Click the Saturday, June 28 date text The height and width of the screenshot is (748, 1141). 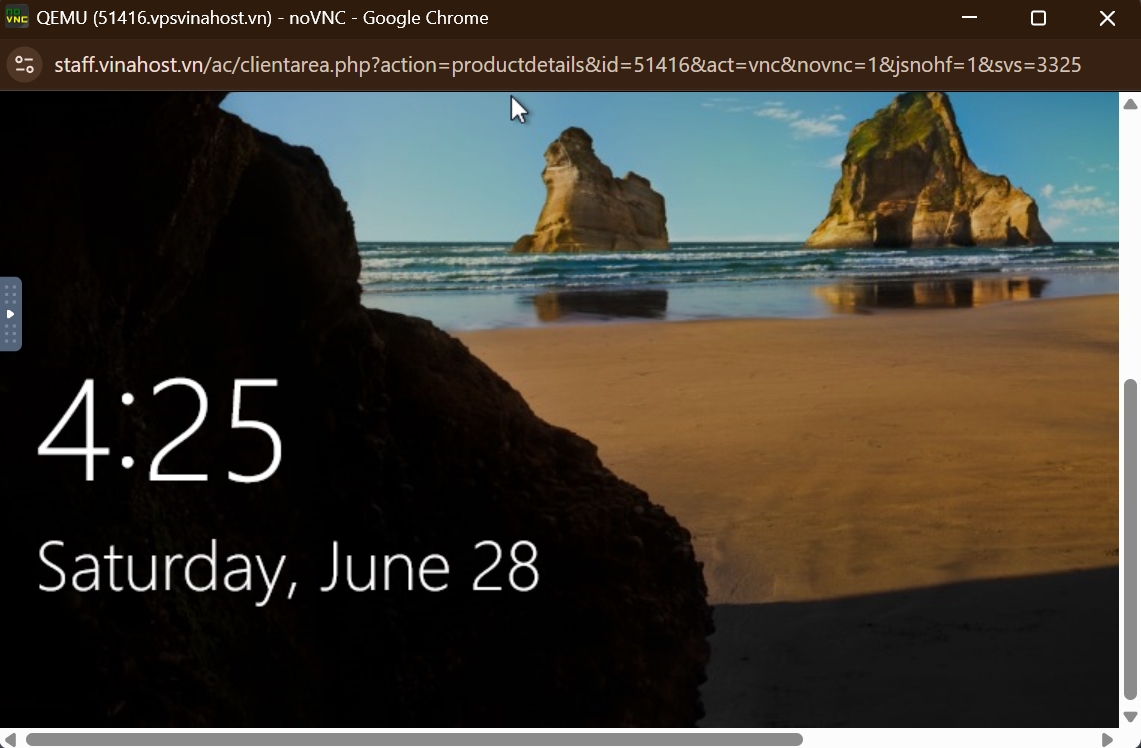tap(288, 567)
